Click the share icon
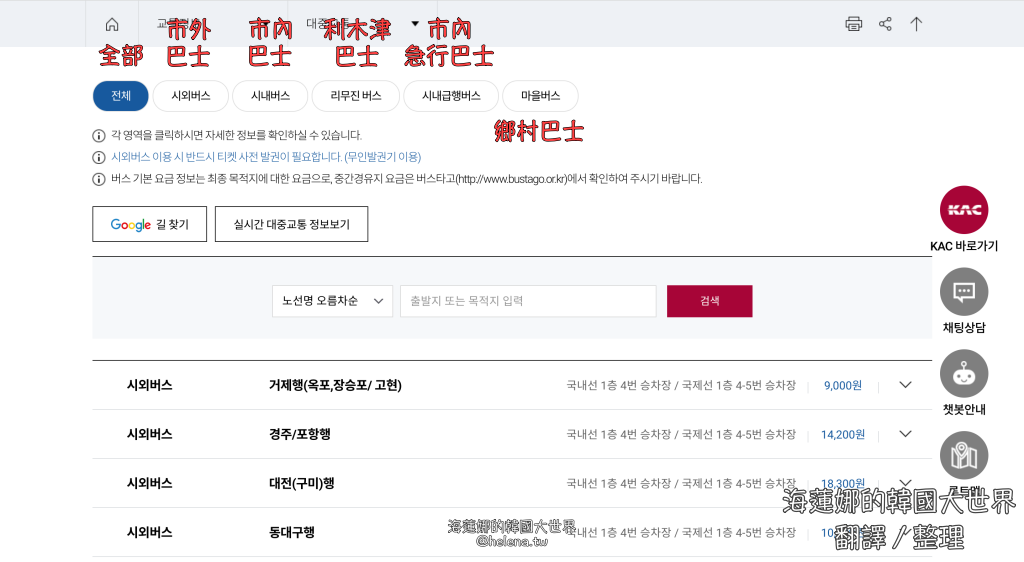 [x=885, y=24]
